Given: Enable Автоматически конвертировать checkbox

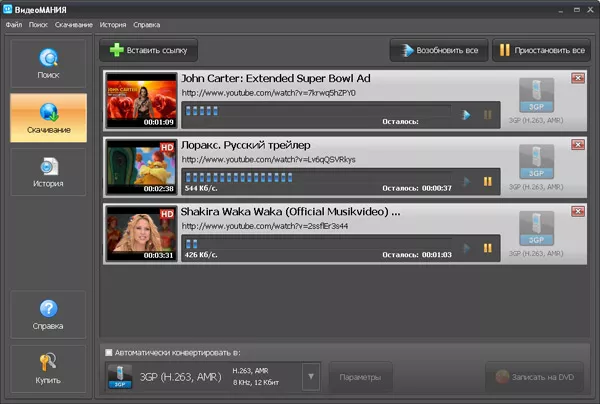Looking at the screenshot, I should pos(109,352).
